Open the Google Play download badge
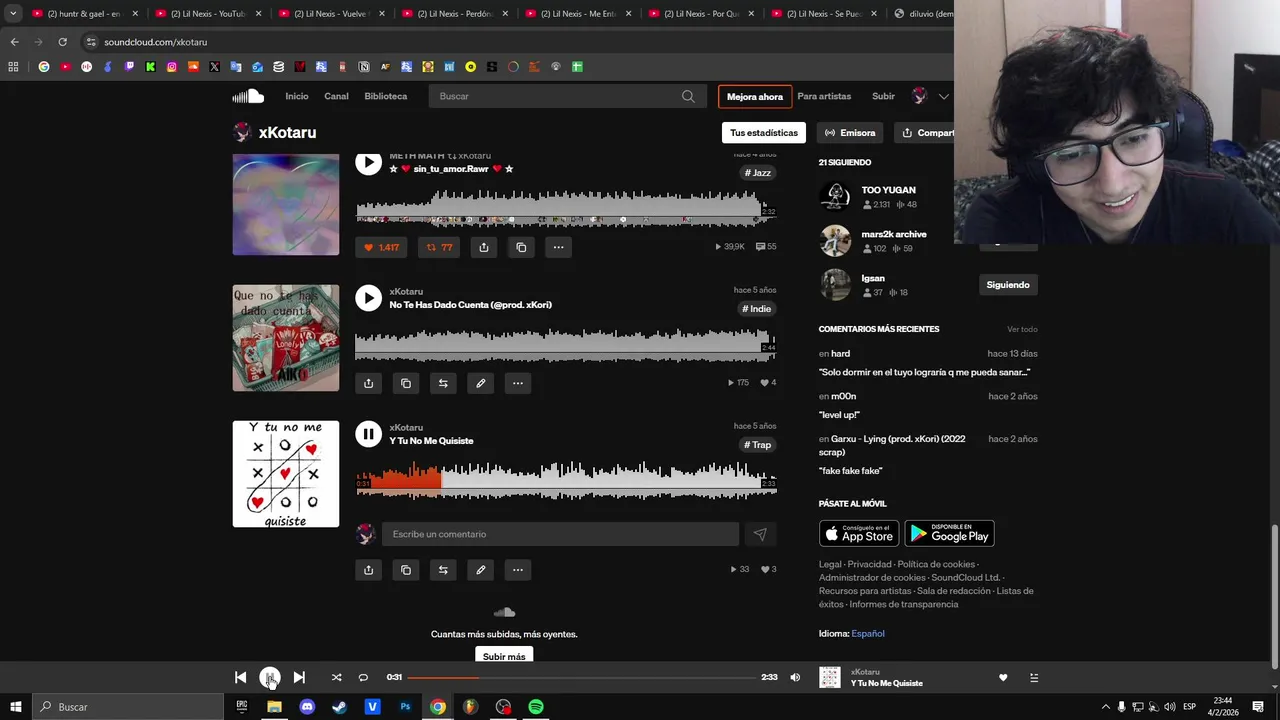1280x720 pixels. [x=949, y=534]
